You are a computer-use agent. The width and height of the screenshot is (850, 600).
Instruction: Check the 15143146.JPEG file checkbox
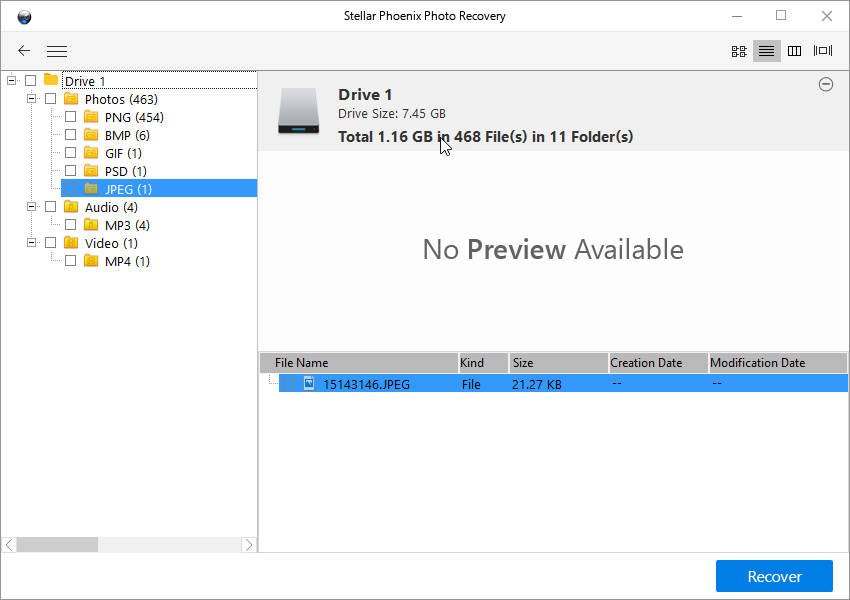coord(288,384)
